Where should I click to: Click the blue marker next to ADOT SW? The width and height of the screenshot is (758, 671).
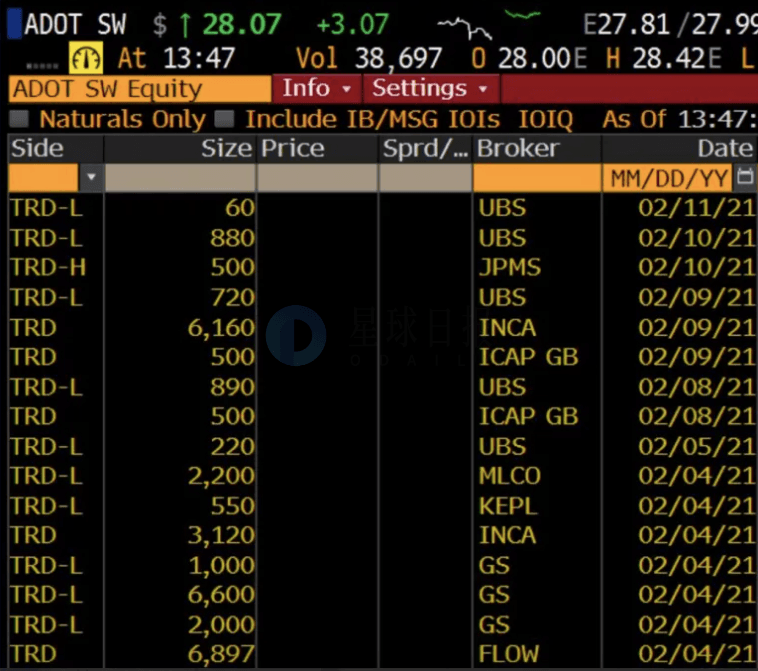15,23
